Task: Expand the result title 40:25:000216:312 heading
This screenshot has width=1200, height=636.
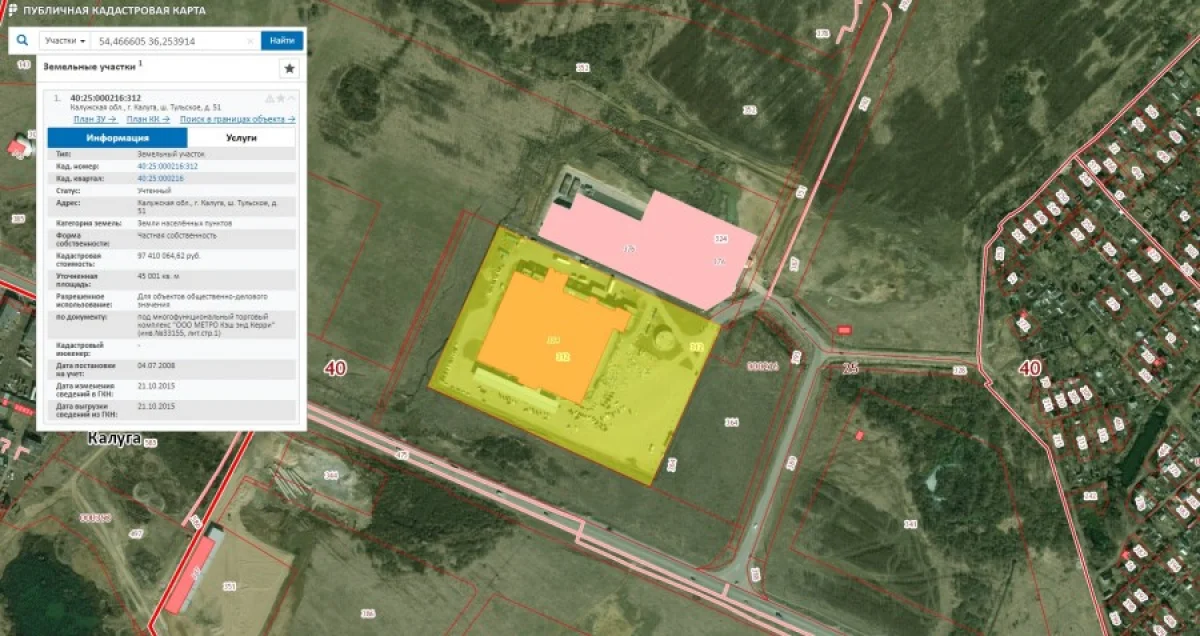Action: tap(105, 97)
